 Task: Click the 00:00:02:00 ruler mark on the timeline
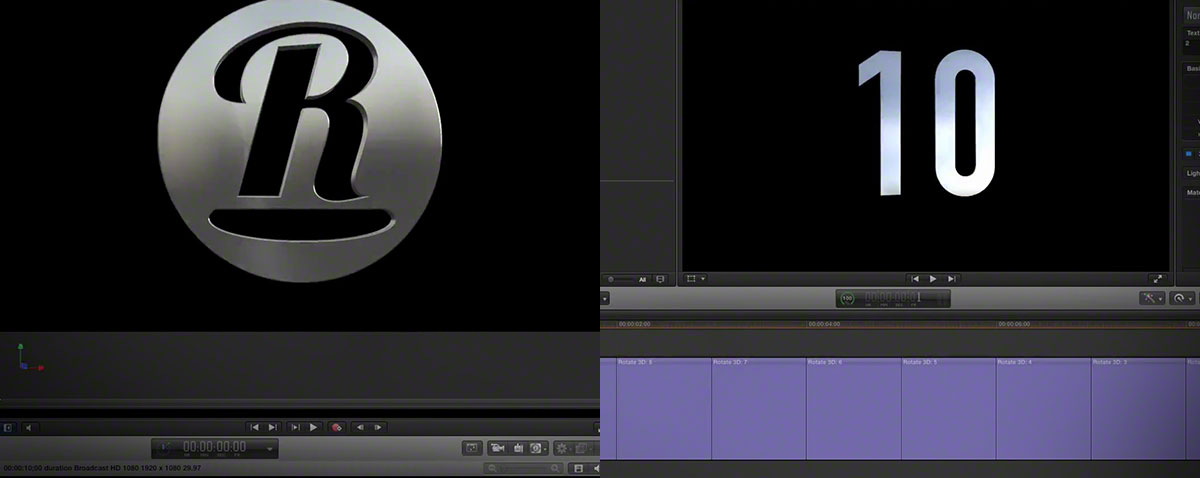click(634, 324)
